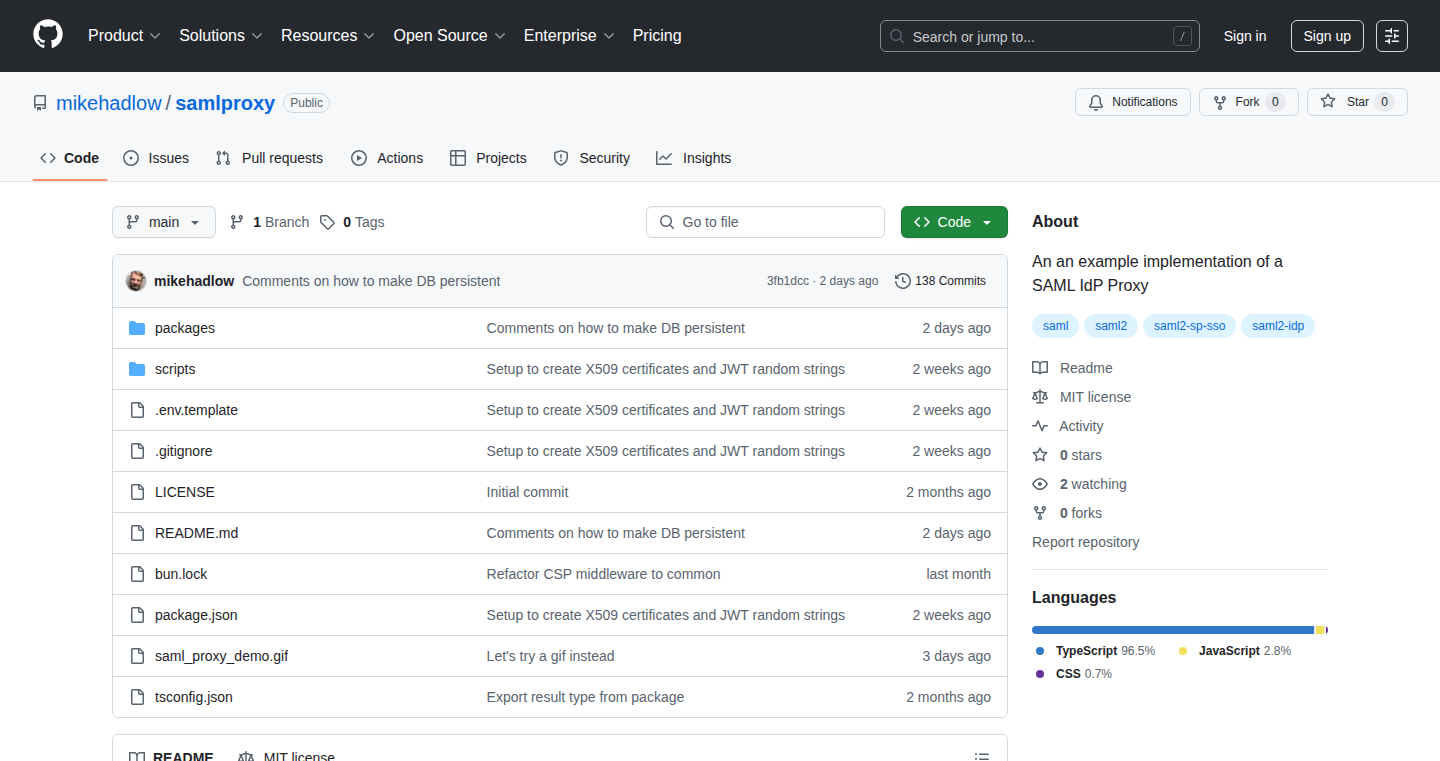Click the Search or jump to field
The width and height of the screenshot is (1440, 761).
tap(1040, 36)
